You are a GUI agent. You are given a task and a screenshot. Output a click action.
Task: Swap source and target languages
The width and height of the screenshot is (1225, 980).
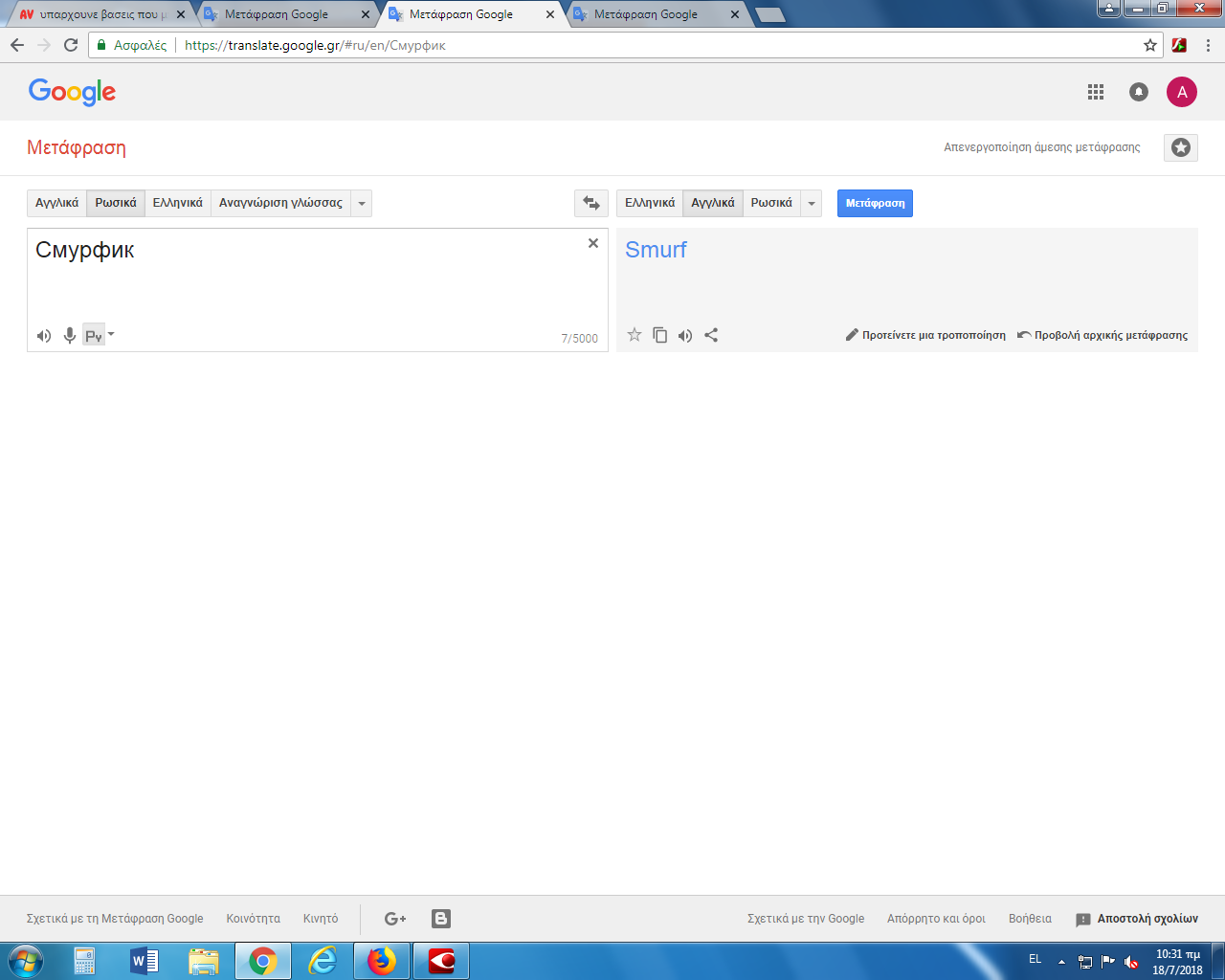click(x=590, y=203)
